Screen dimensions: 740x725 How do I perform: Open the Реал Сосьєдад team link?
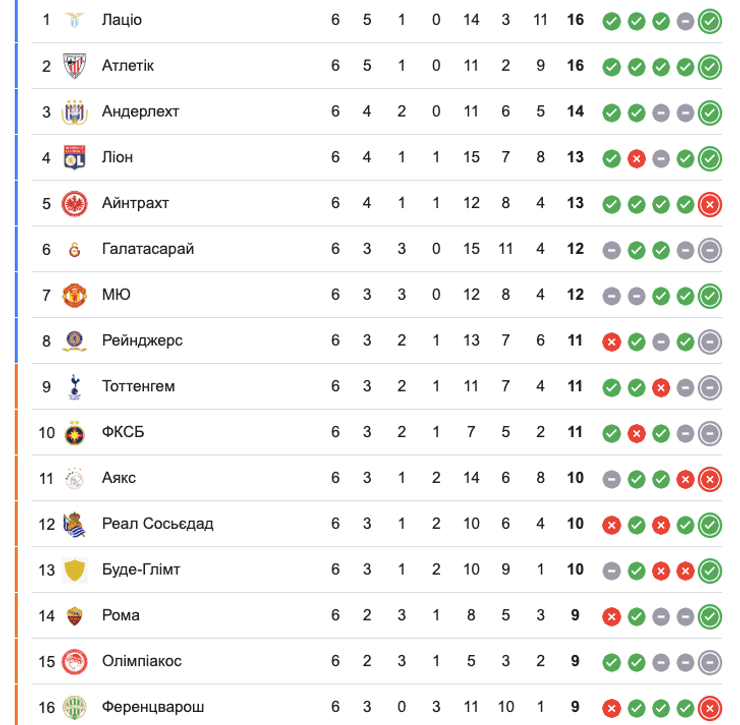click(x=157, y=524)
